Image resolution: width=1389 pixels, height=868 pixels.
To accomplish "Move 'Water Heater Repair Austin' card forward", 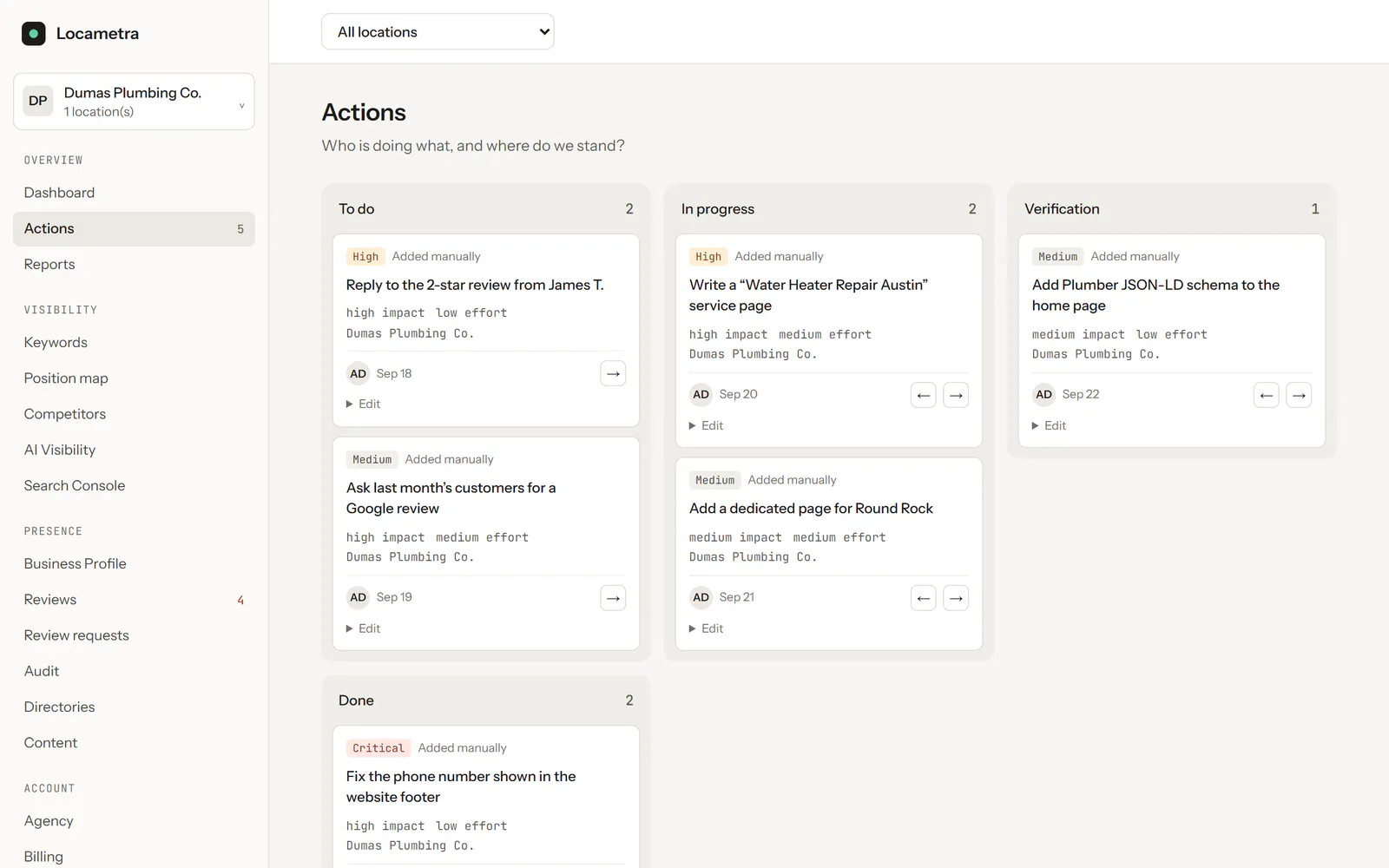I will coord(956,395).
